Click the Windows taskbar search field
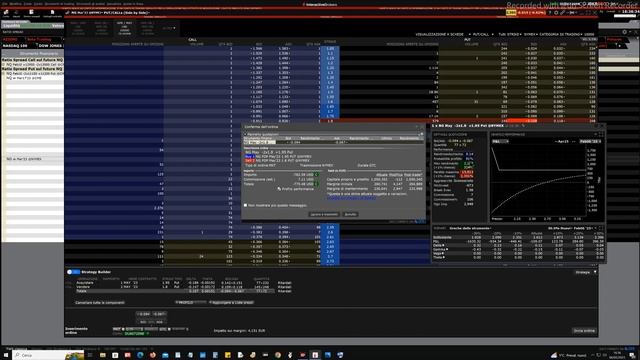 pos(48,355)
